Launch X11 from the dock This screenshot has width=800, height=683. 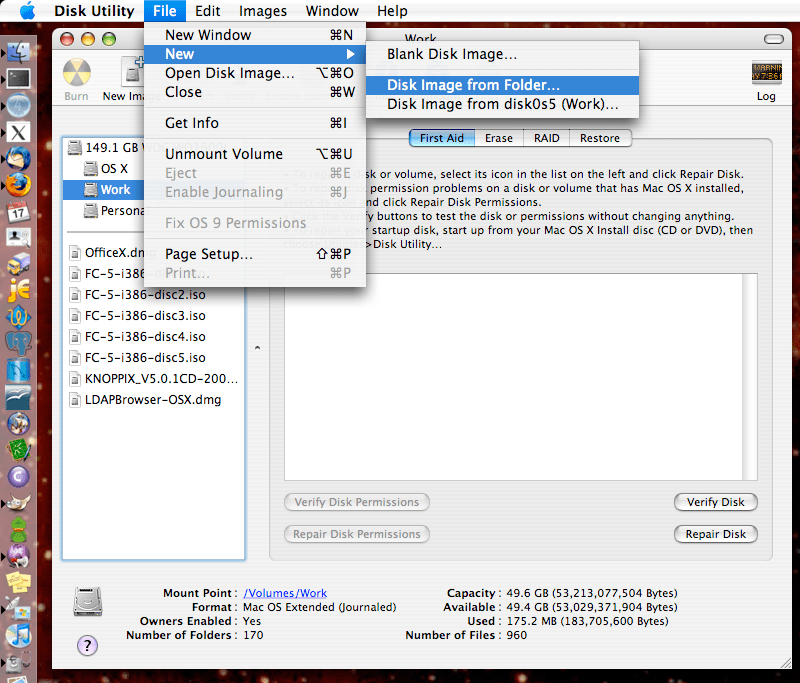pyautogui.click(x=18, y=132)
